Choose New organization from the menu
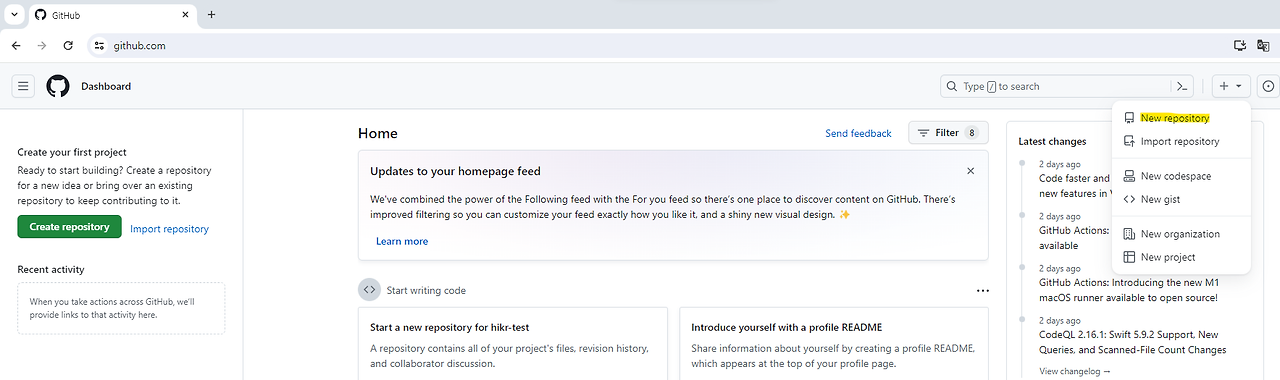This screenshot has width=1280, height=380. tap(1181, 234)
